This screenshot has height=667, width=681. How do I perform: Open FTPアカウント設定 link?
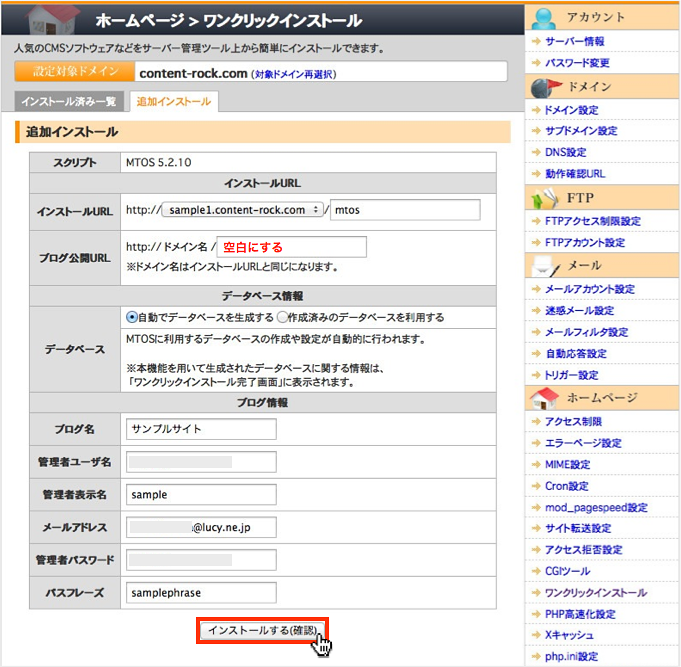(x=585, y=242)
